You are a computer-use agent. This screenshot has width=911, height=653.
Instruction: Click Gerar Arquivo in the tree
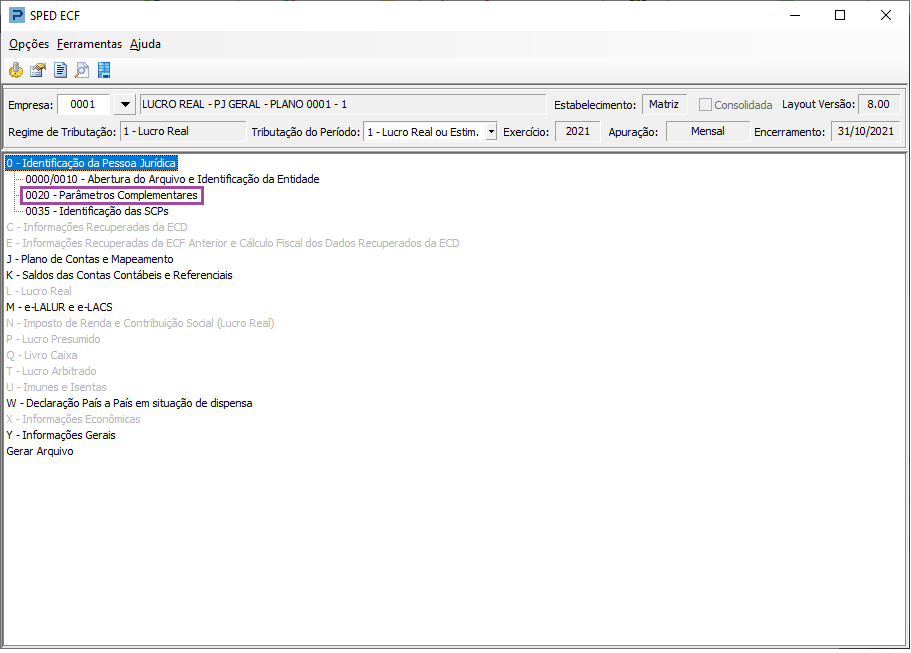tap(40, 451)
